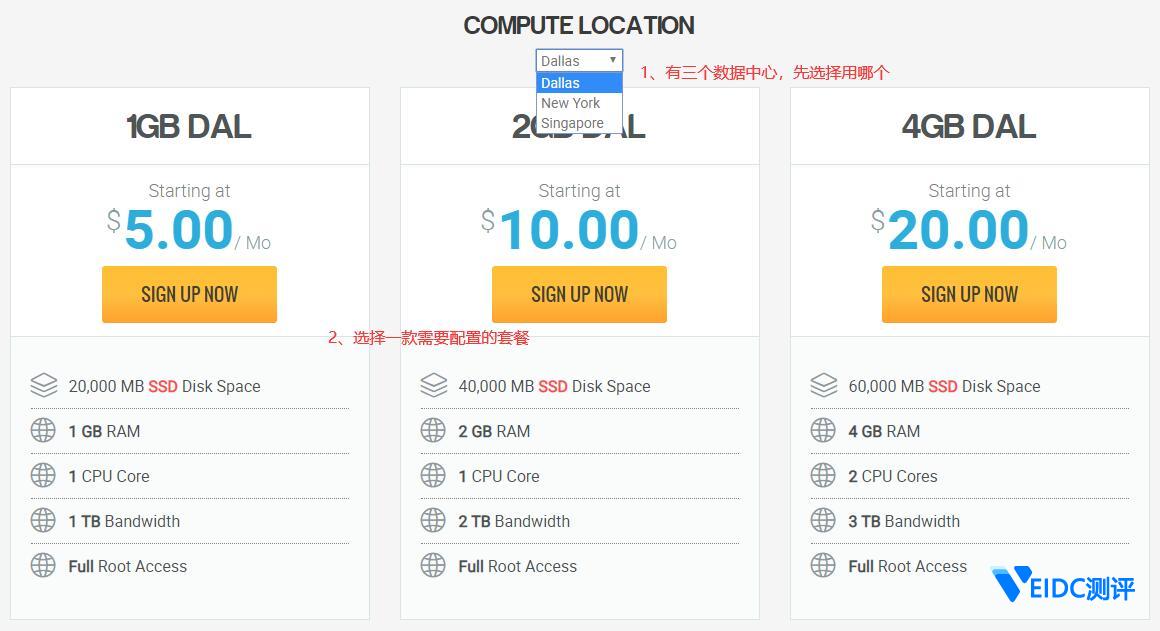
Task: Pick Singapore from the location list
Action: click(x=572, y=123)
